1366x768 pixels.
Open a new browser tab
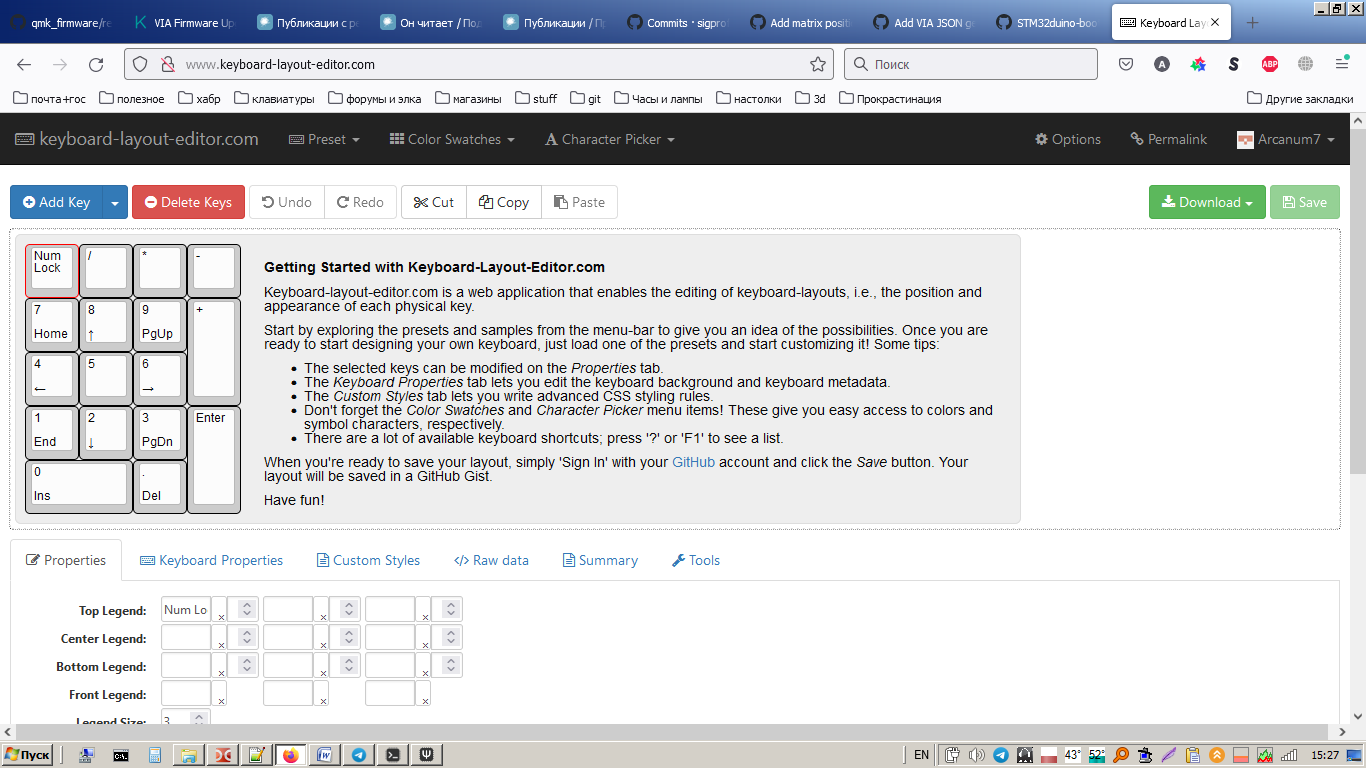pyautogui.click(x=1253, y=23)
